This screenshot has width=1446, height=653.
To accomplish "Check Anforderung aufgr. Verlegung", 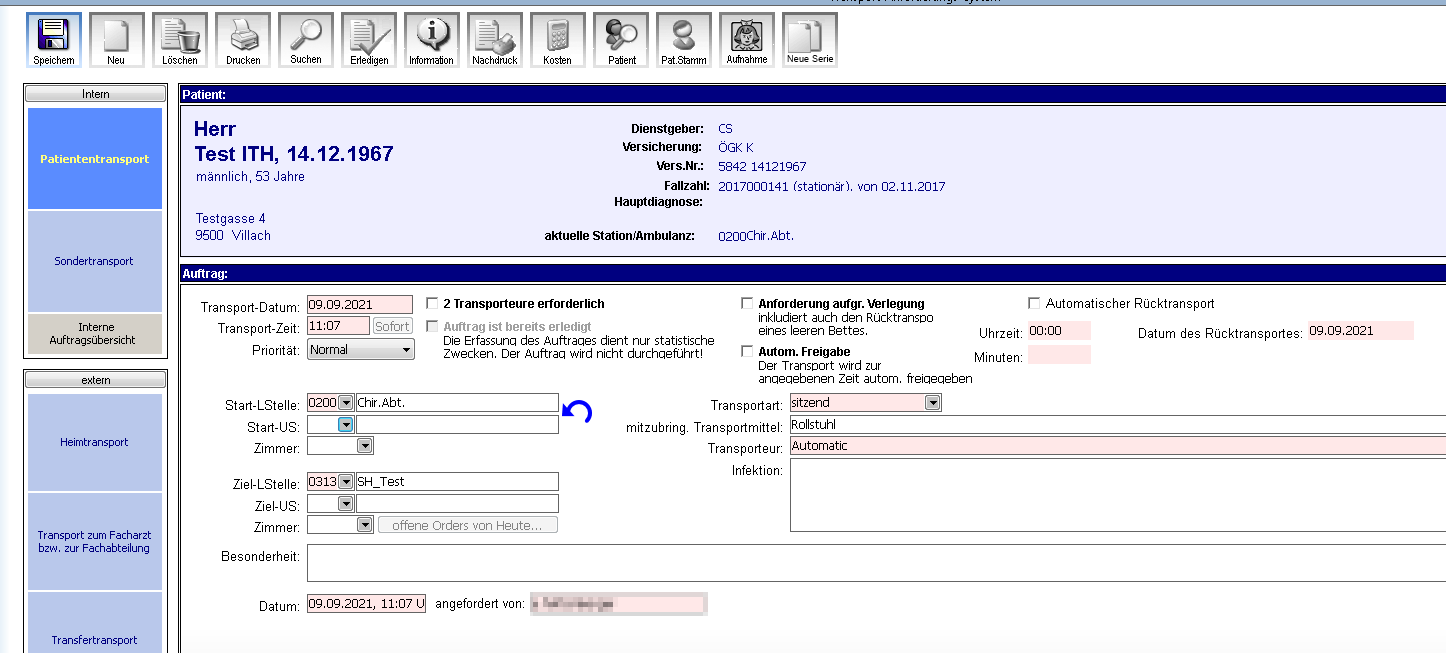I will point(747,303).
